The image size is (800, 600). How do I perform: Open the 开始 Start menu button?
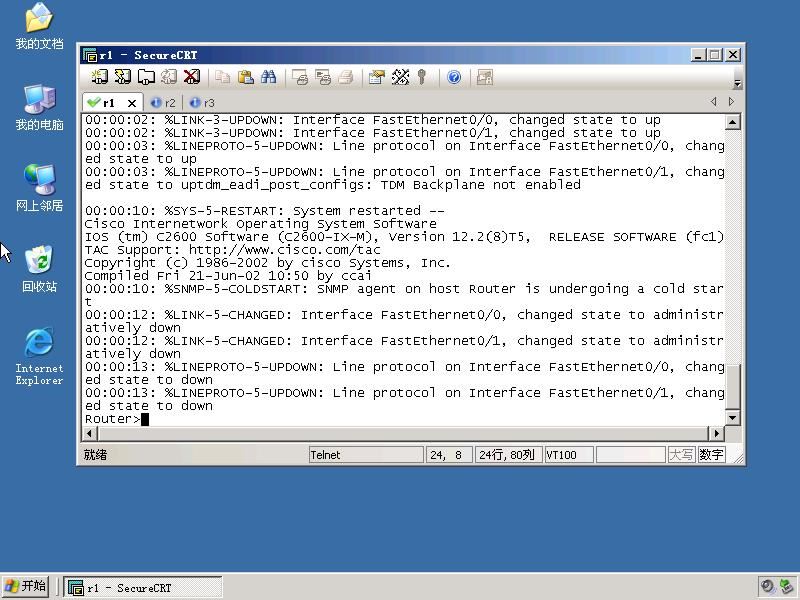(x=26, y=587)
